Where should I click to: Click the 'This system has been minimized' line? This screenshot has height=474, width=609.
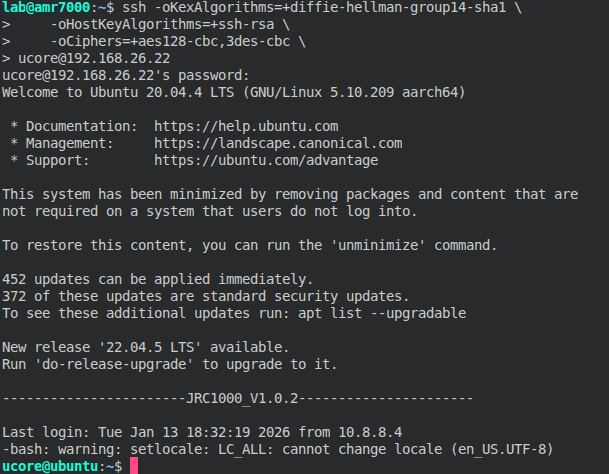[x=290, y=194]
